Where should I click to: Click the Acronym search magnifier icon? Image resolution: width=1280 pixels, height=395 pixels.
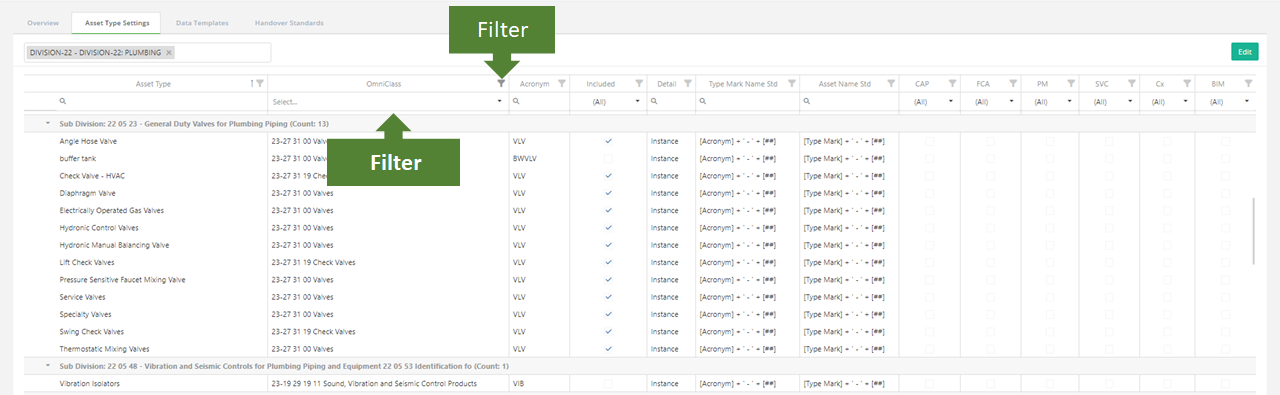click(x=516, y=101)
